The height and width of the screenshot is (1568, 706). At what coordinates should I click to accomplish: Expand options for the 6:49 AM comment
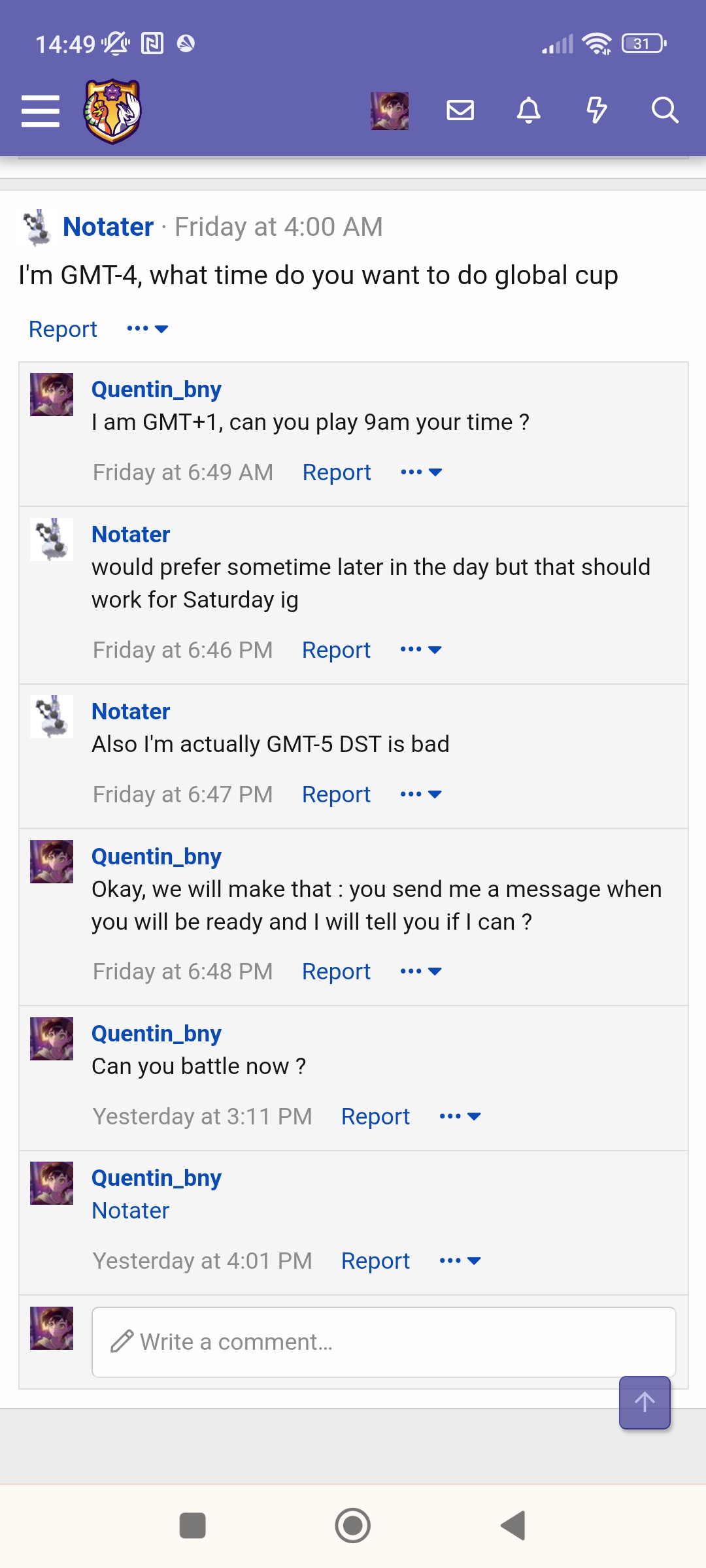pyautogui.click(x=422, y=472)
